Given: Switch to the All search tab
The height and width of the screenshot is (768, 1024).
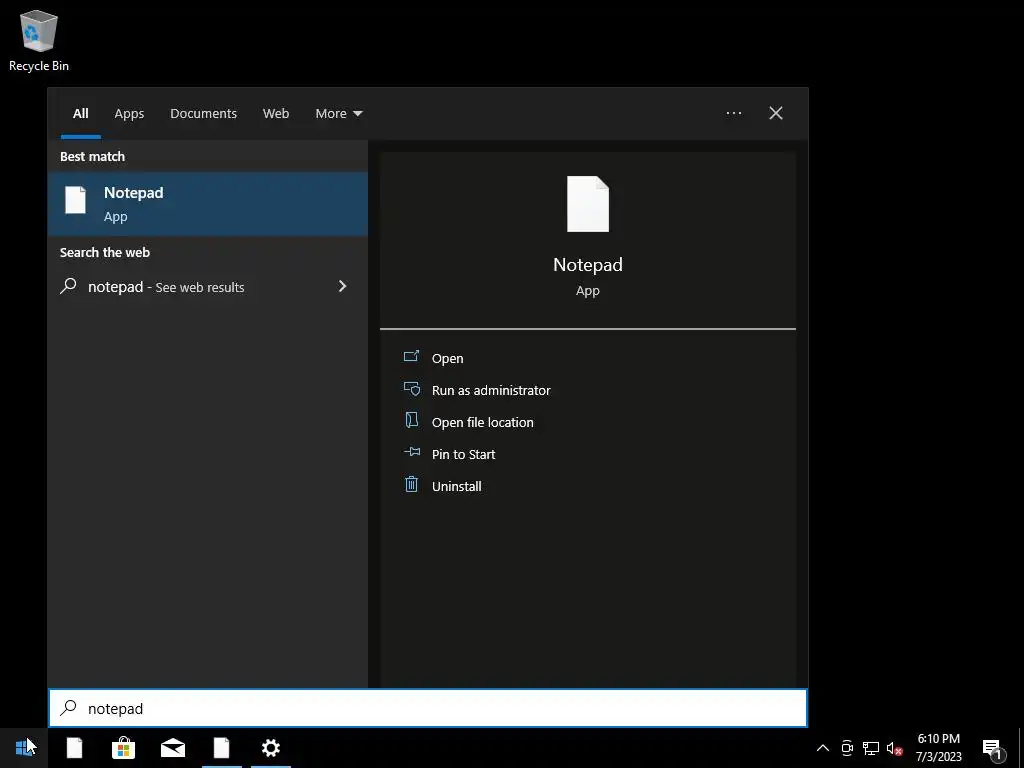Looking at the screenshot, I should point(80,114).
